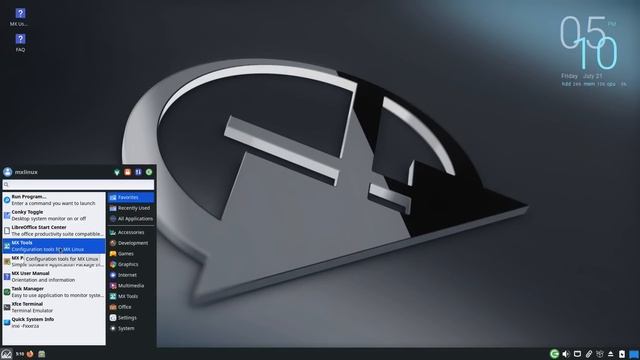Launch Conky Toggle from favorites
This screenshot has height=360, width=640.
tap(54, 215)
